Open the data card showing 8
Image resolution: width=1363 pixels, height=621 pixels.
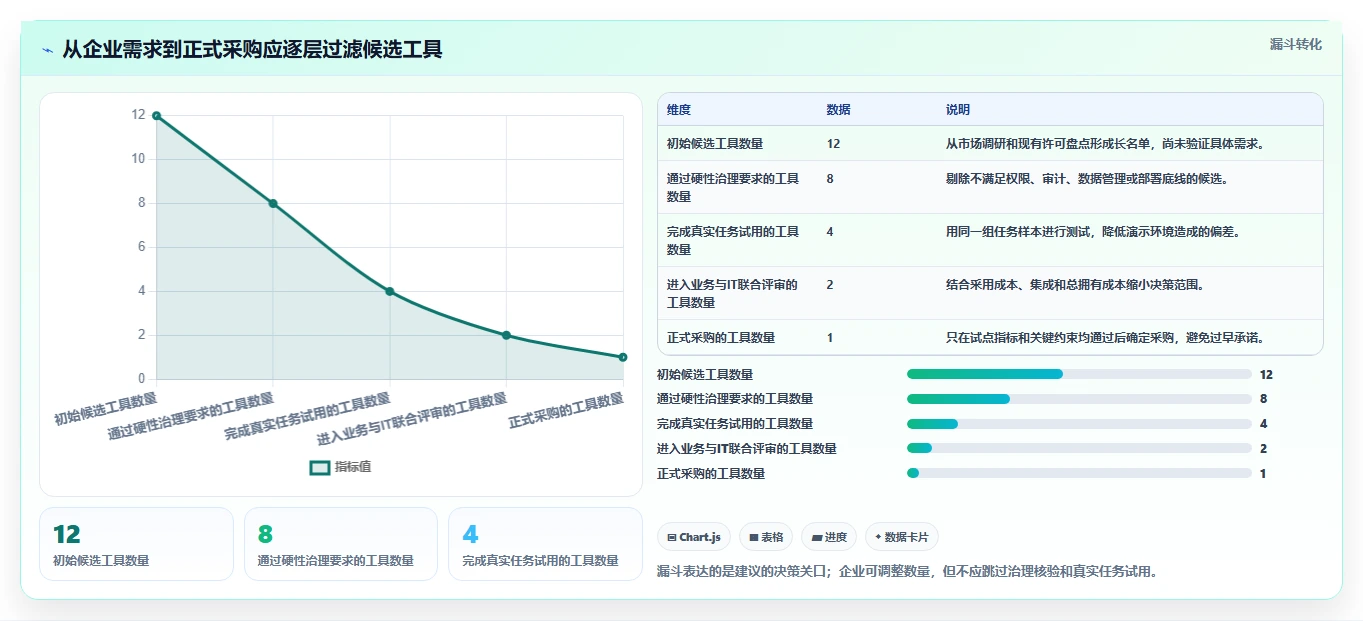[x=341, y=544]
